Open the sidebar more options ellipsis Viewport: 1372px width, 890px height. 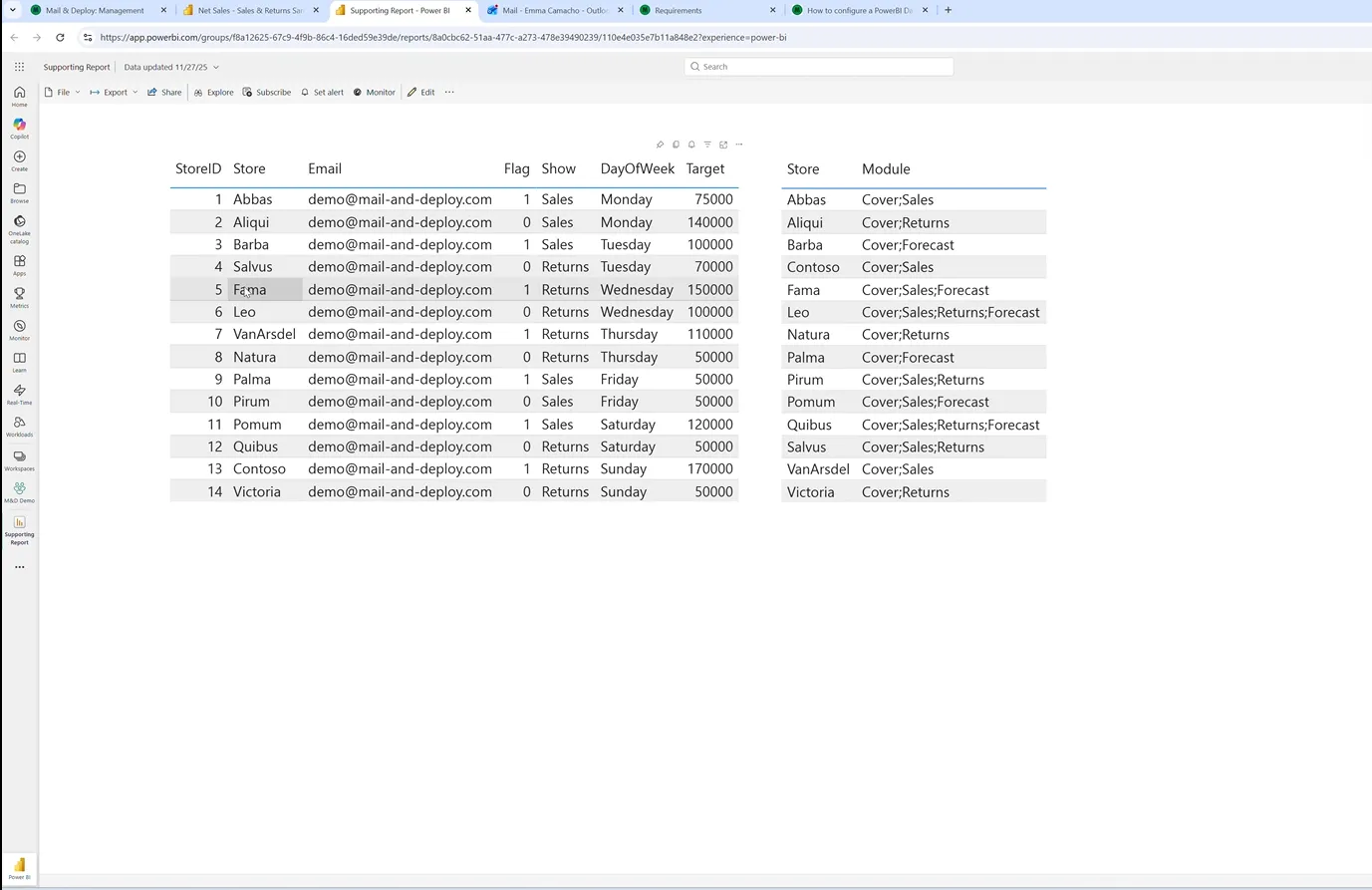tap(19, 567)
